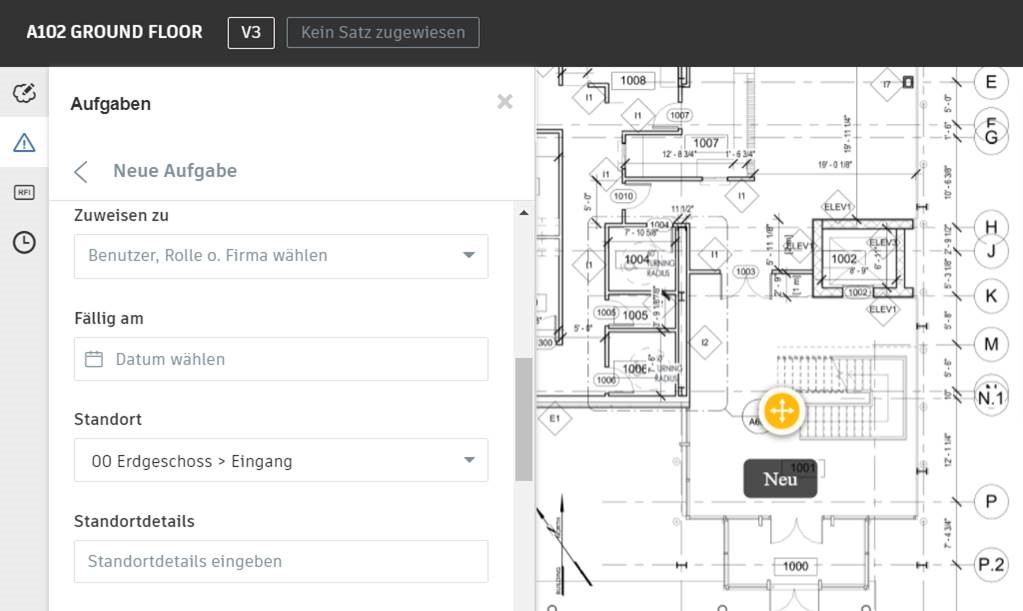
Task: Open the Markups tool in sidebar
Action: [x=24, y=94]
